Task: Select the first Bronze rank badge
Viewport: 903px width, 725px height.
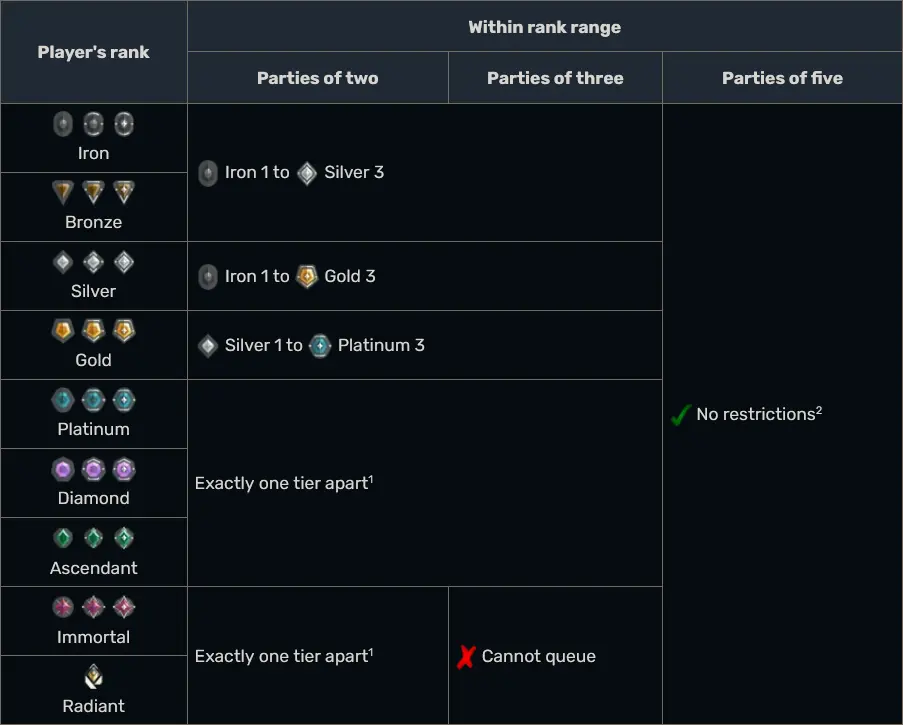Action: [63, 193]
